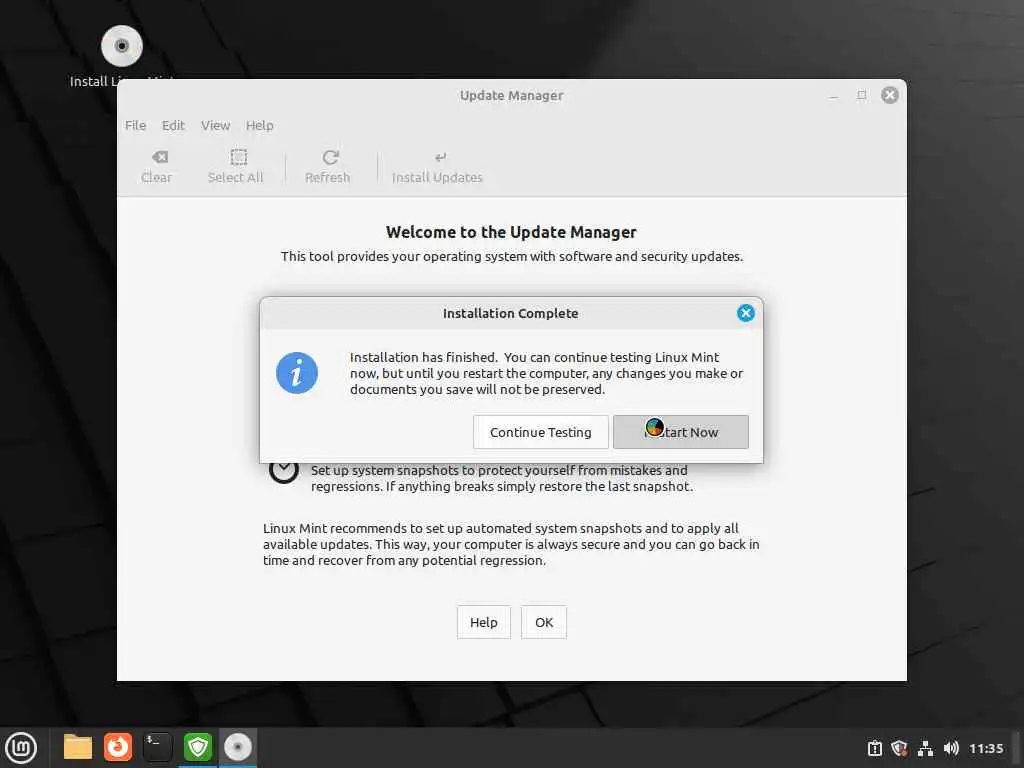Click the clock showing 11:35
The width and height of the screenshot is (1024, 768).
click(x=985, y=748)
